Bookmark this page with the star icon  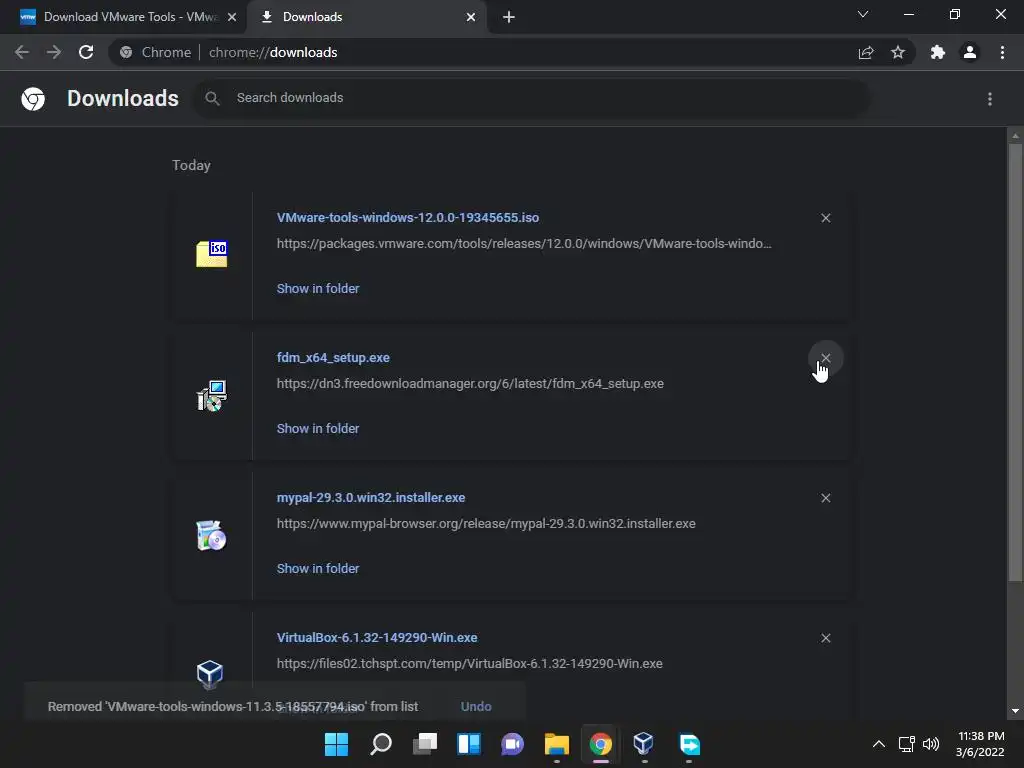coord(898,52)
